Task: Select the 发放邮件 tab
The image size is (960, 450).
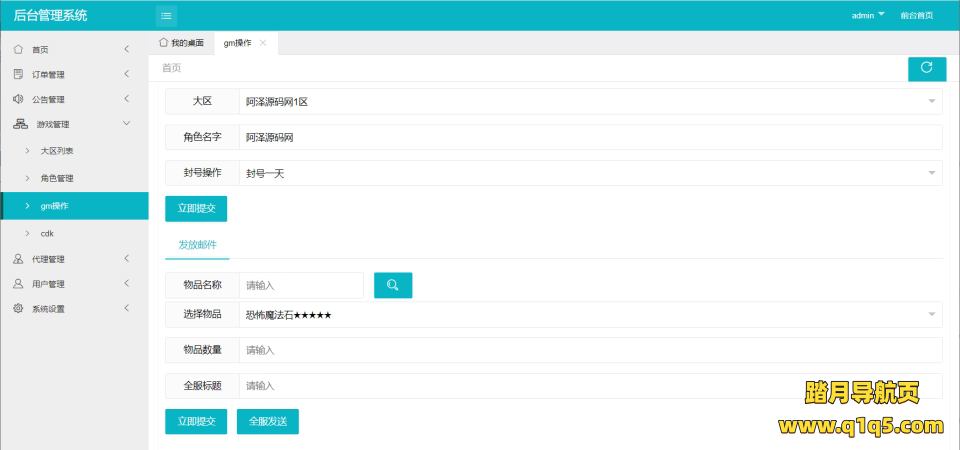Action: (x=197, y=245)
